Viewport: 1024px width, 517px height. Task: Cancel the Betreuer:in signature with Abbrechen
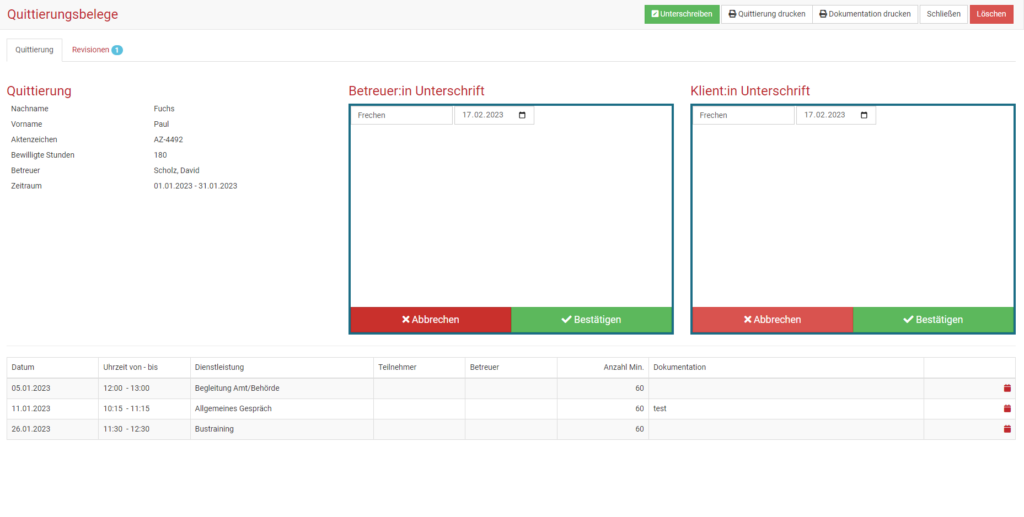tap(430, 320)
